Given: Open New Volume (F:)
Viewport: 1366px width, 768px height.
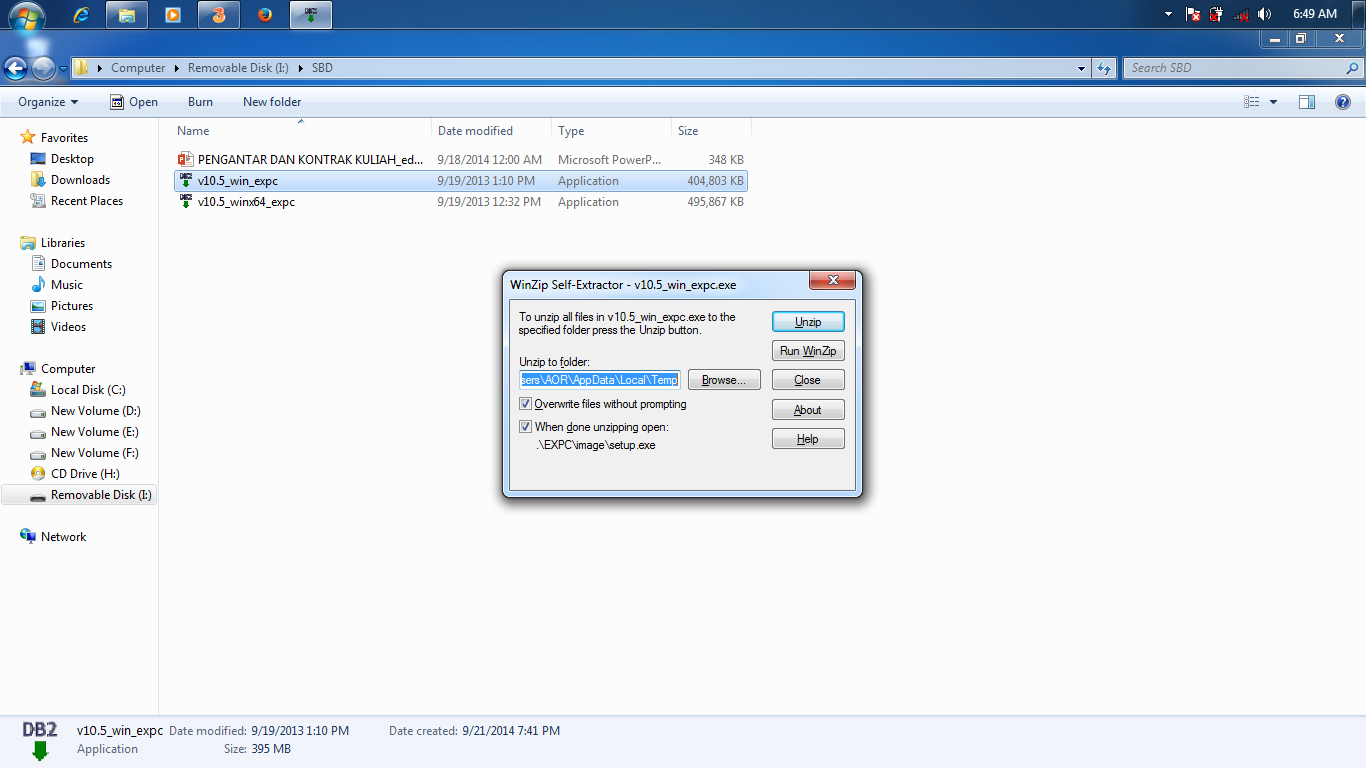Looking at the screenshot, I should click(x=95, y=453).
